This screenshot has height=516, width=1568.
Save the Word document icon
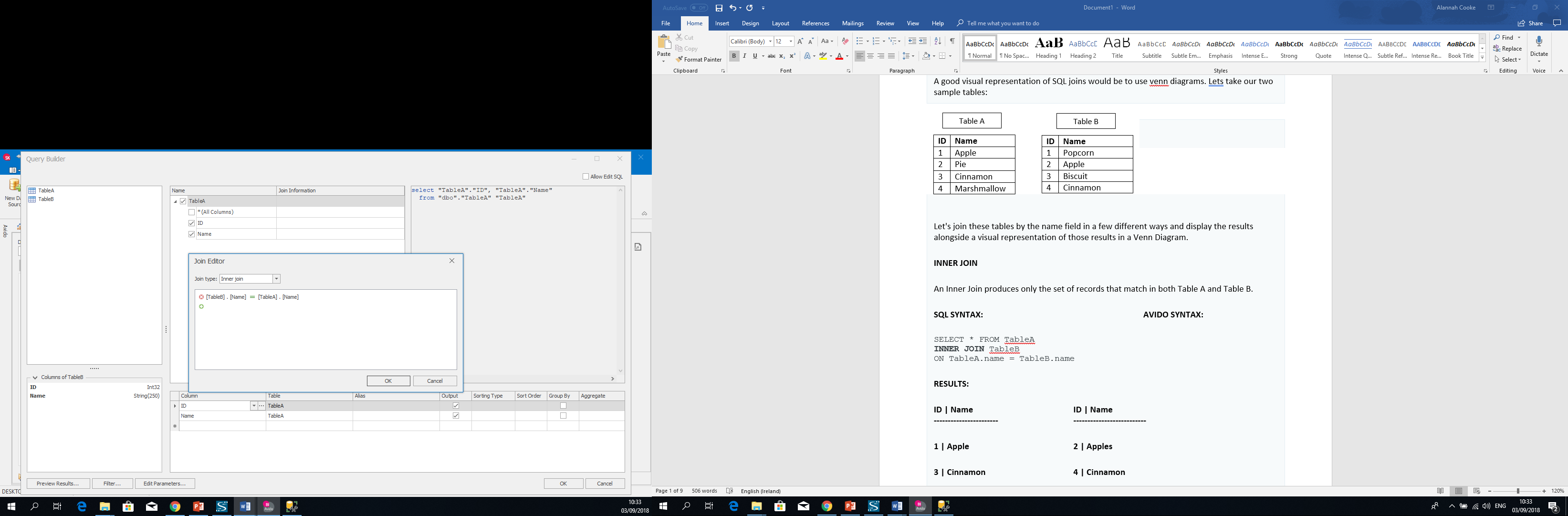(719, 8)
